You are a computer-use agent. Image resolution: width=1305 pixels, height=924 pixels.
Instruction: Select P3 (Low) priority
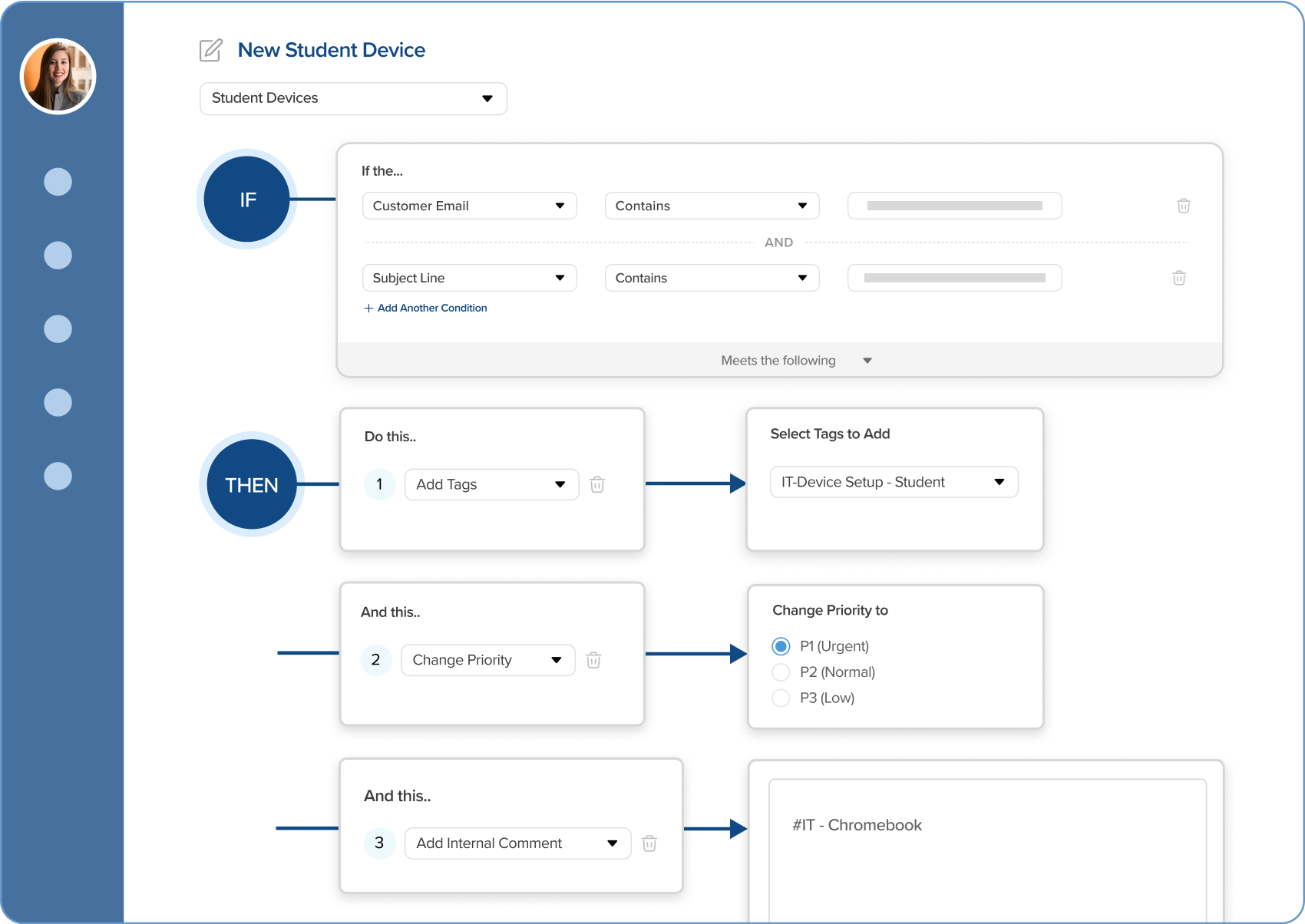[x=781, y=698]
